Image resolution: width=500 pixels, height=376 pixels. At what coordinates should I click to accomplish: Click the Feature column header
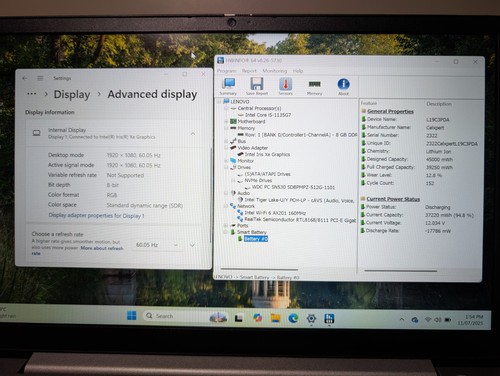click(x=369, y=103)
